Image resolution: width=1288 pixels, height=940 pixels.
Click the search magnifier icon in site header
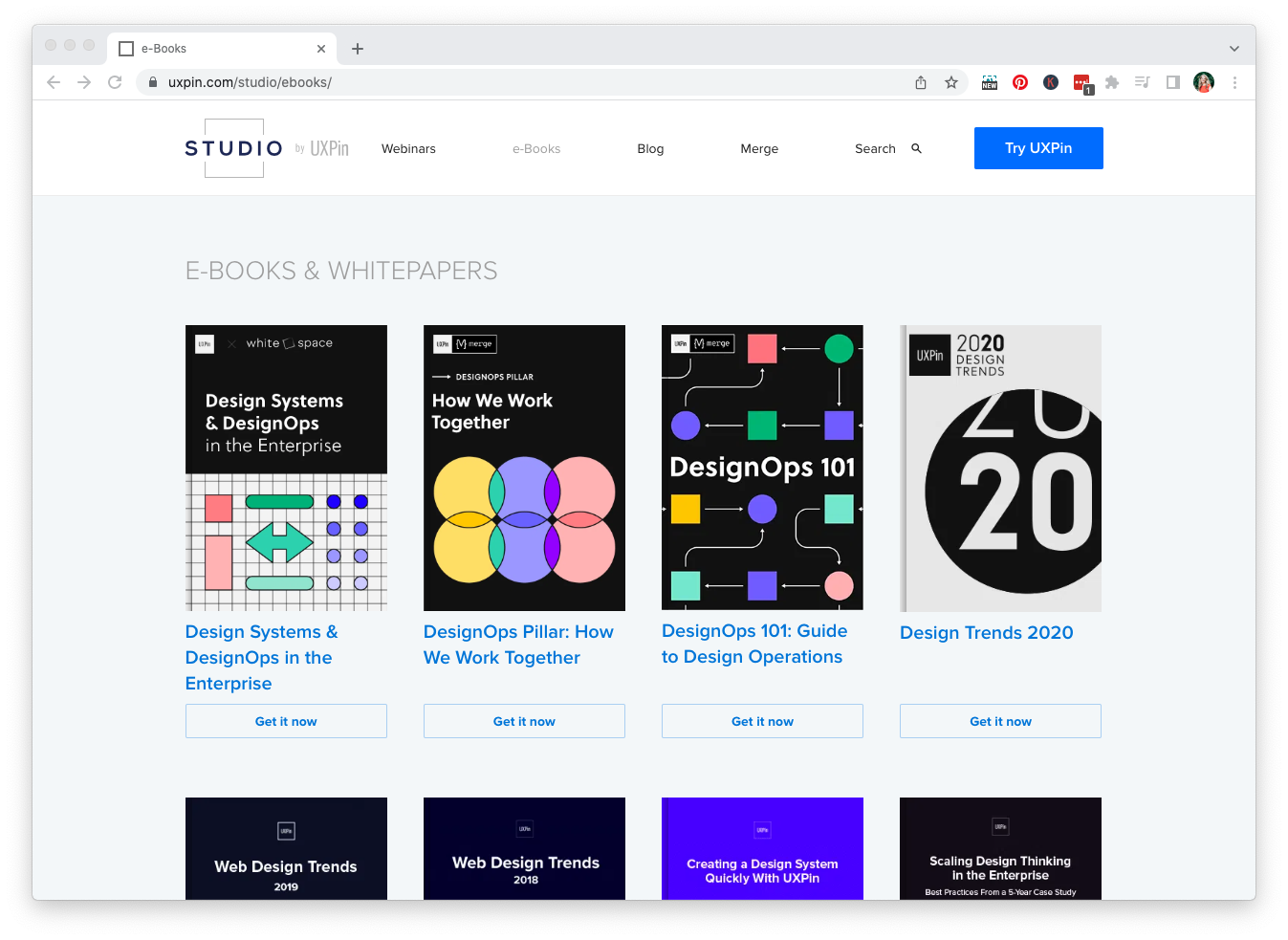[x=916, y=148]
